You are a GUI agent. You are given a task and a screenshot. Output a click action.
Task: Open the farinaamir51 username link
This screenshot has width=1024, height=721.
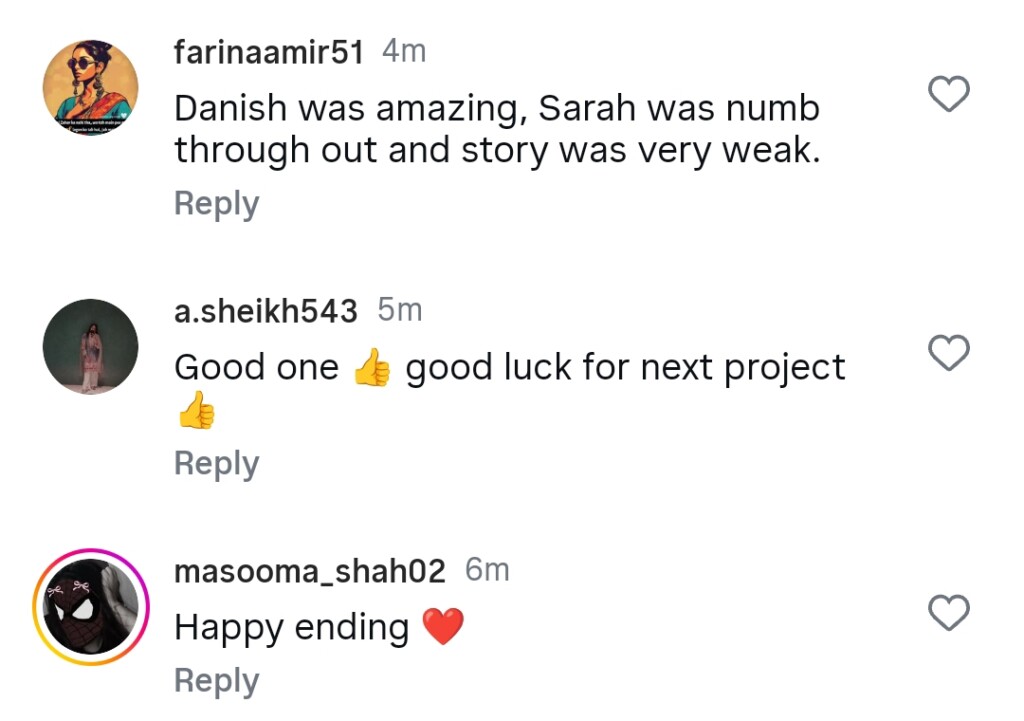pos(269,53)
